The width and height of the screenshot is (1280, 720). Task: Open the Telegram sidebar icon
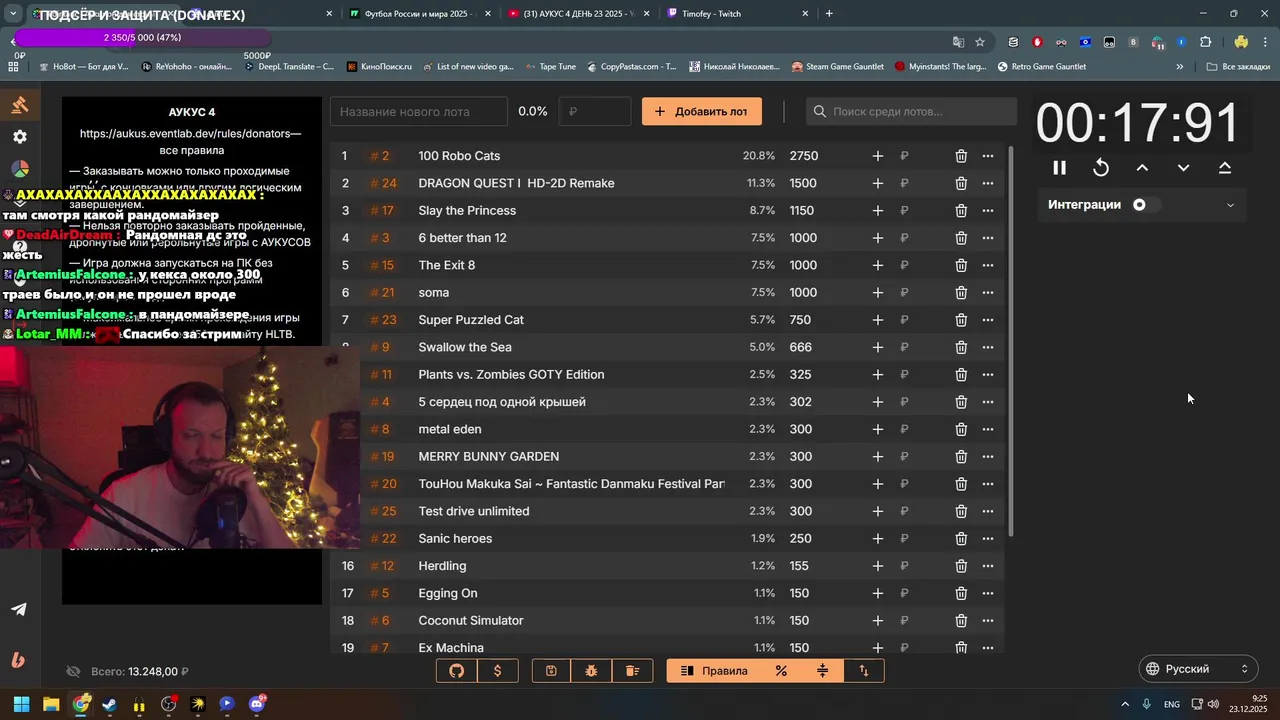19,610
